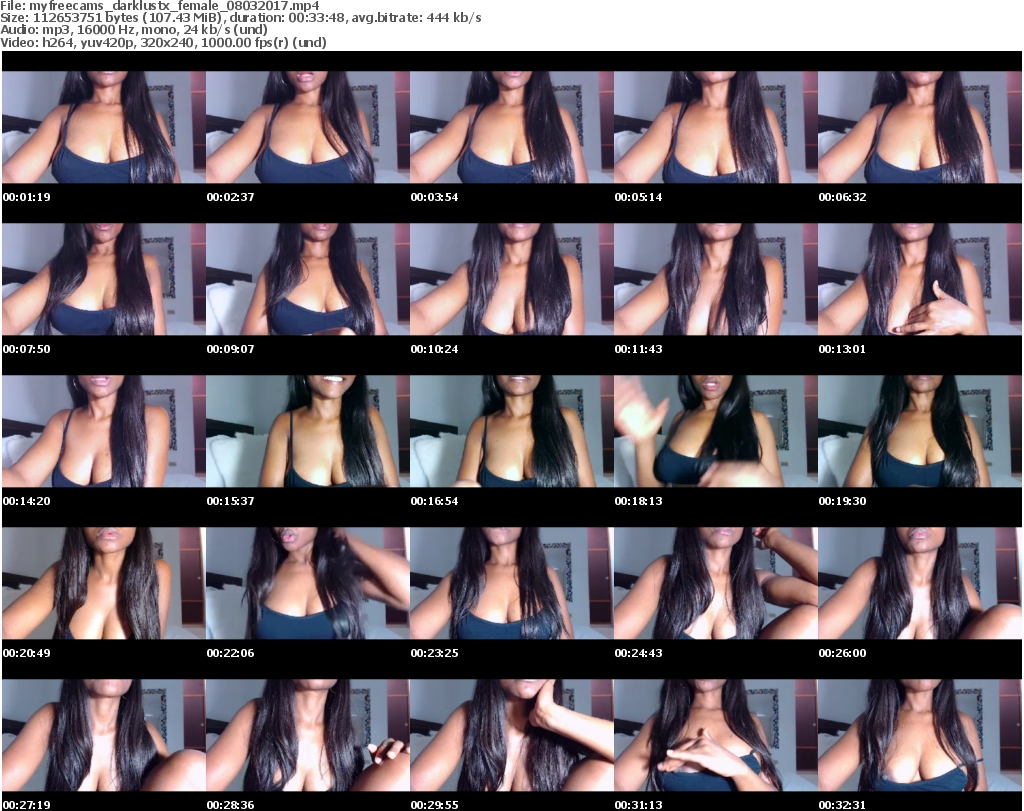Click the frame above 00:31:13

[716, 735]
